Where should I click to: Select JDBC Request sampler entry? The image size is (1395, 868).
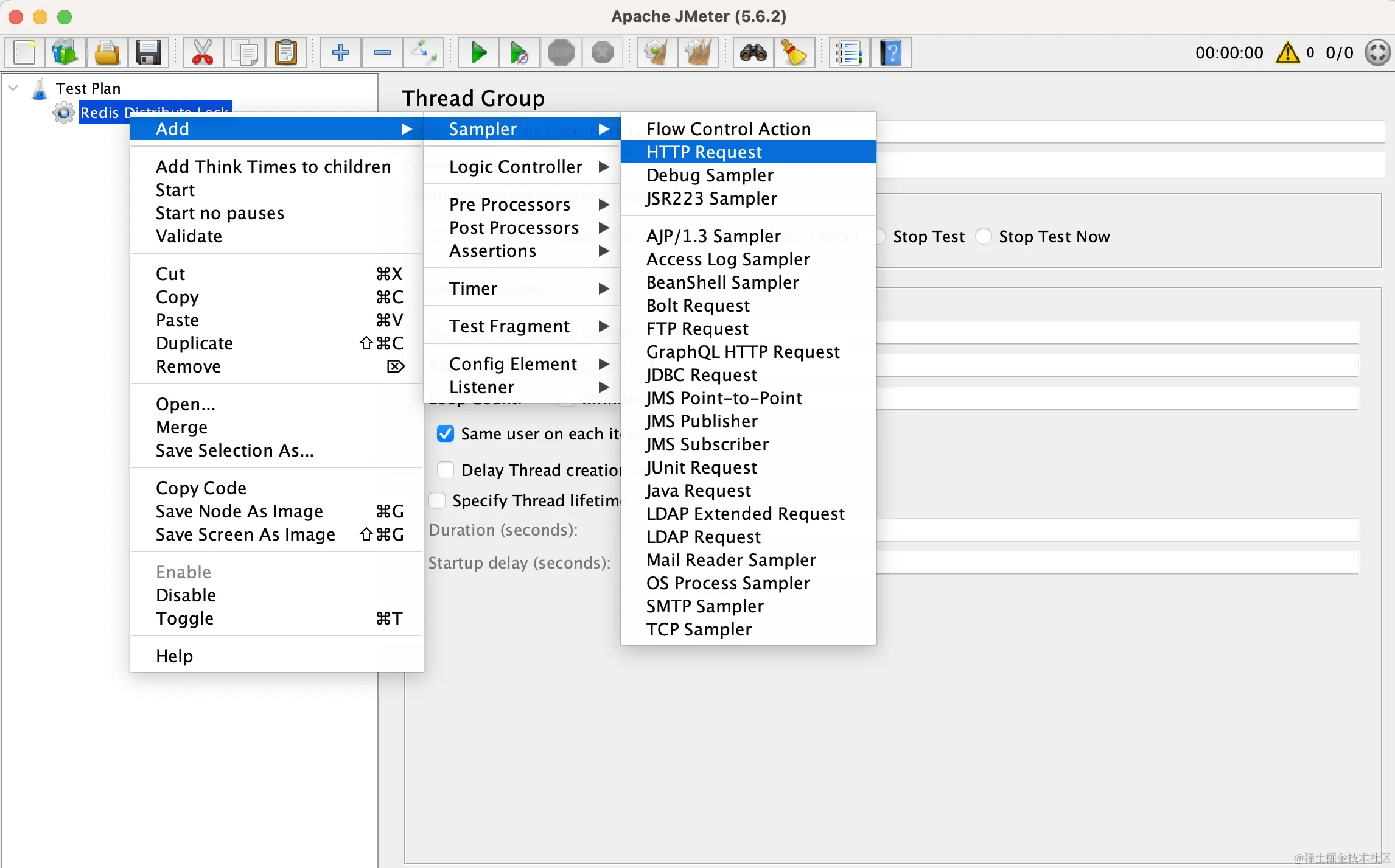coord(701,375)
